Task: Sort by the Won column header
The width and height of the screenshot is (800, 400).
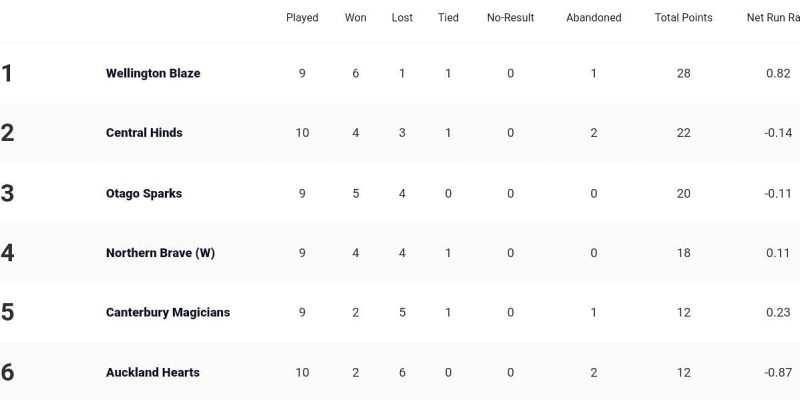Action: [355, 18]
